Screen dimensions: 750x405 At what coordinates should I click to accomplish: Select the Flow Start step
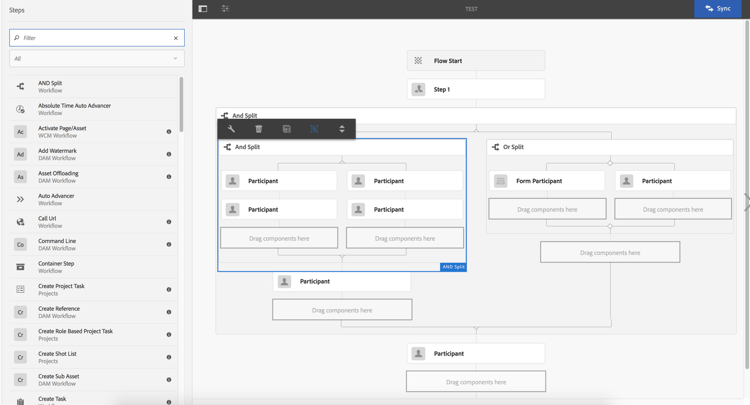click(476, 61)
